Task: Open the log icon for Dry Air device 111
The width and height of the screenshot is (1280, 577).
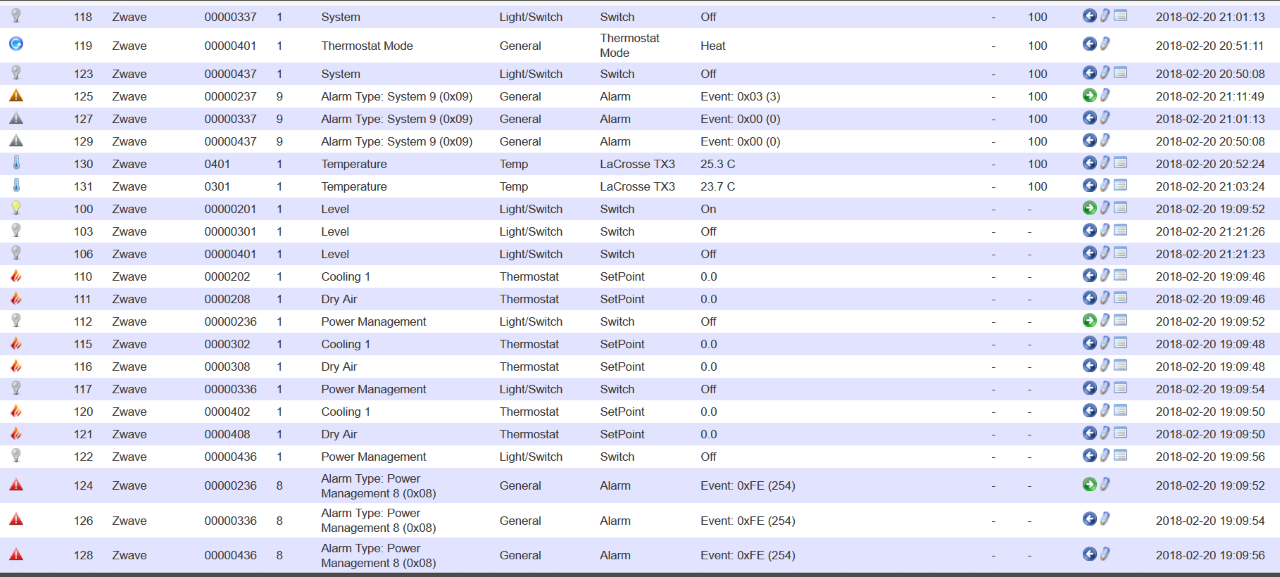Action: 1121,298
